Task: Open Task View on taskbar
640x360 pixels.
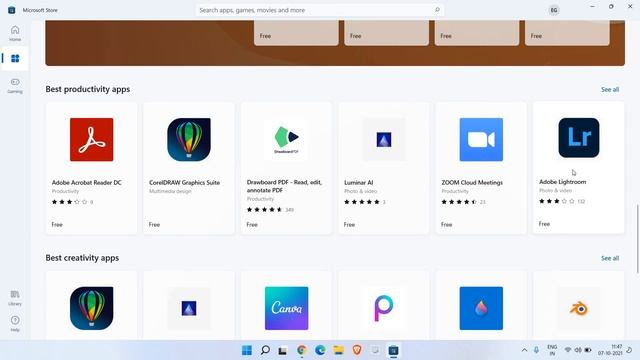Action: point(283,350)
